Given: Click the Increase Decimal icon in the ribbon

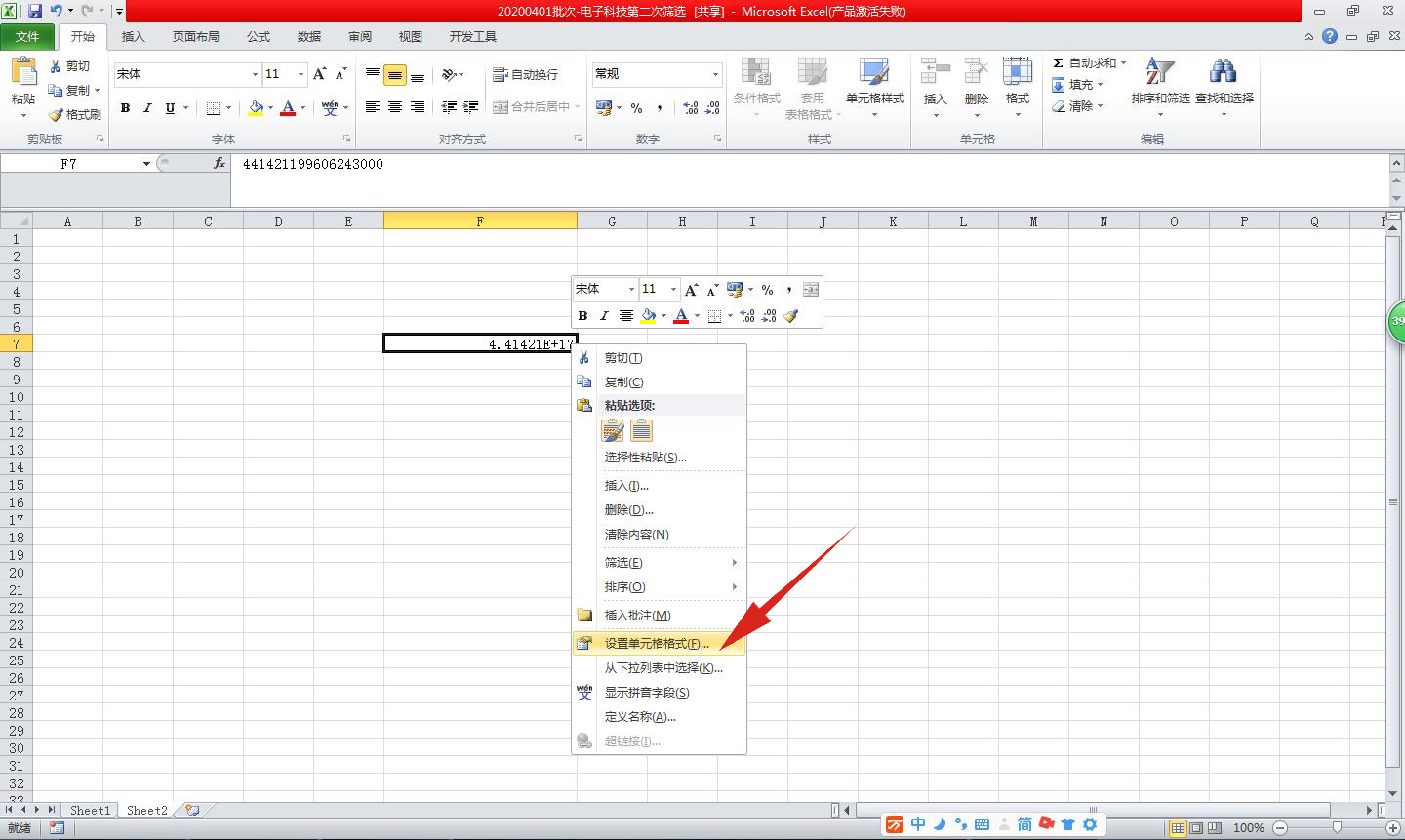Looking at the screenshot, I should [690, 108].
